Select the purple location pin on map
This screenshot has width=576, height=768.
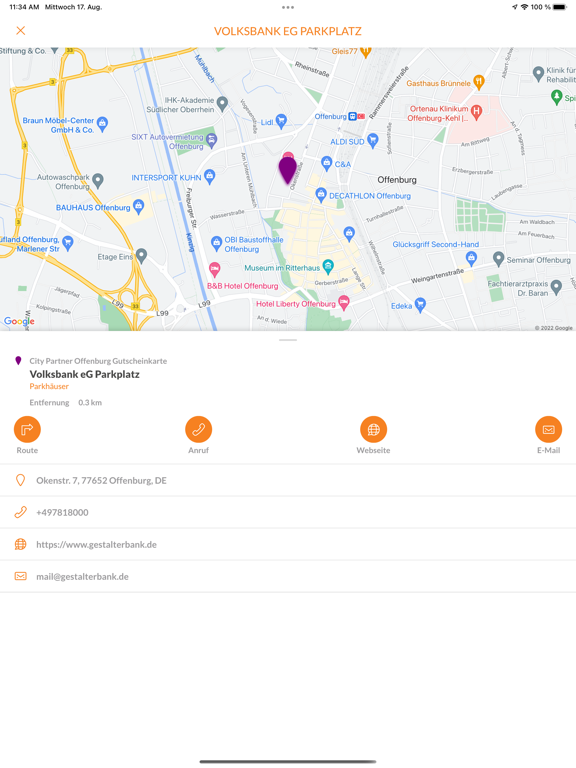pyautogui.click(x=288, y=169)
